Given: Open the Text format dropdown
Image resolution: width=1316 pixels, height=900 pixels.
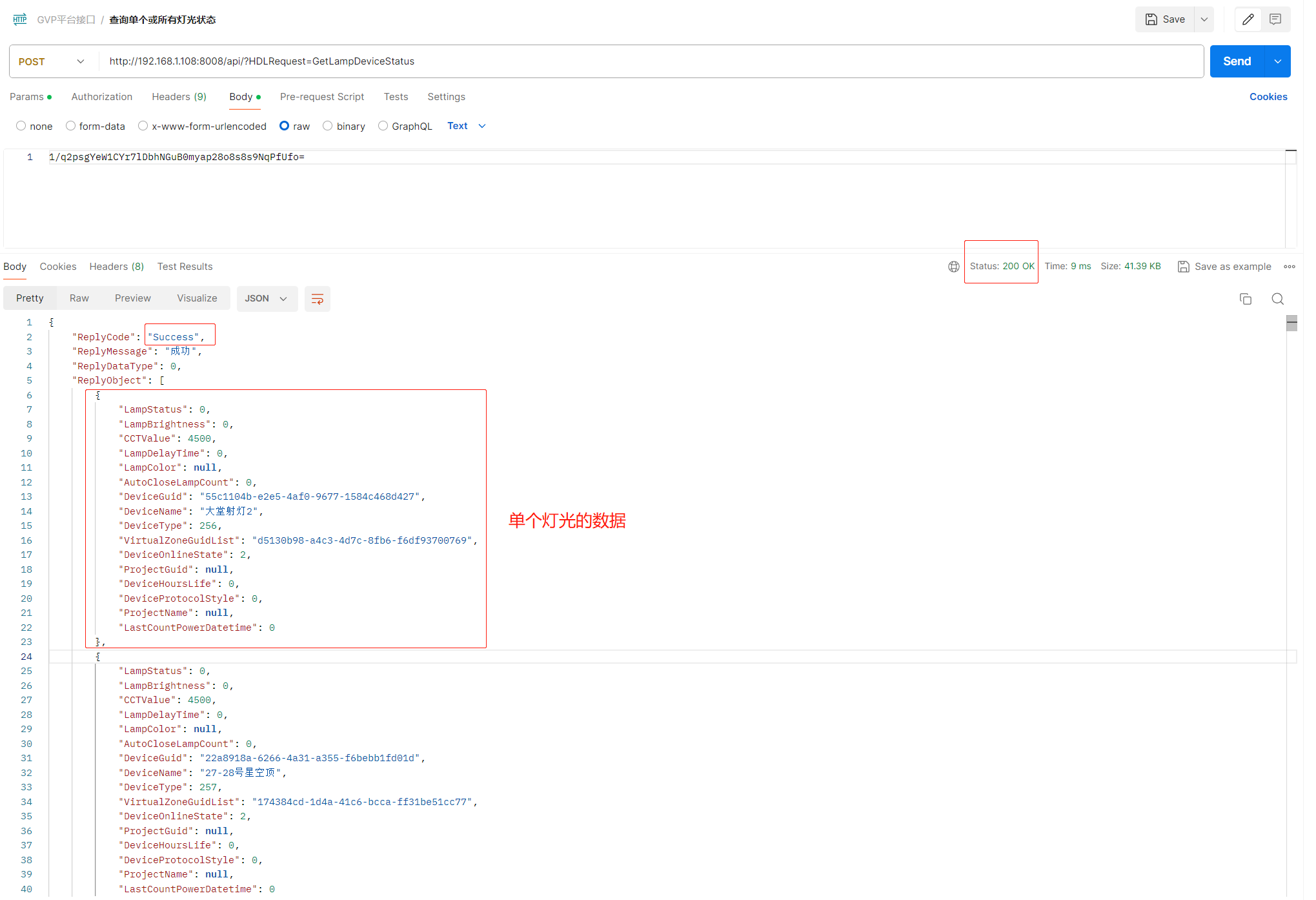Looking at the screenshot, I should [467, 126].
